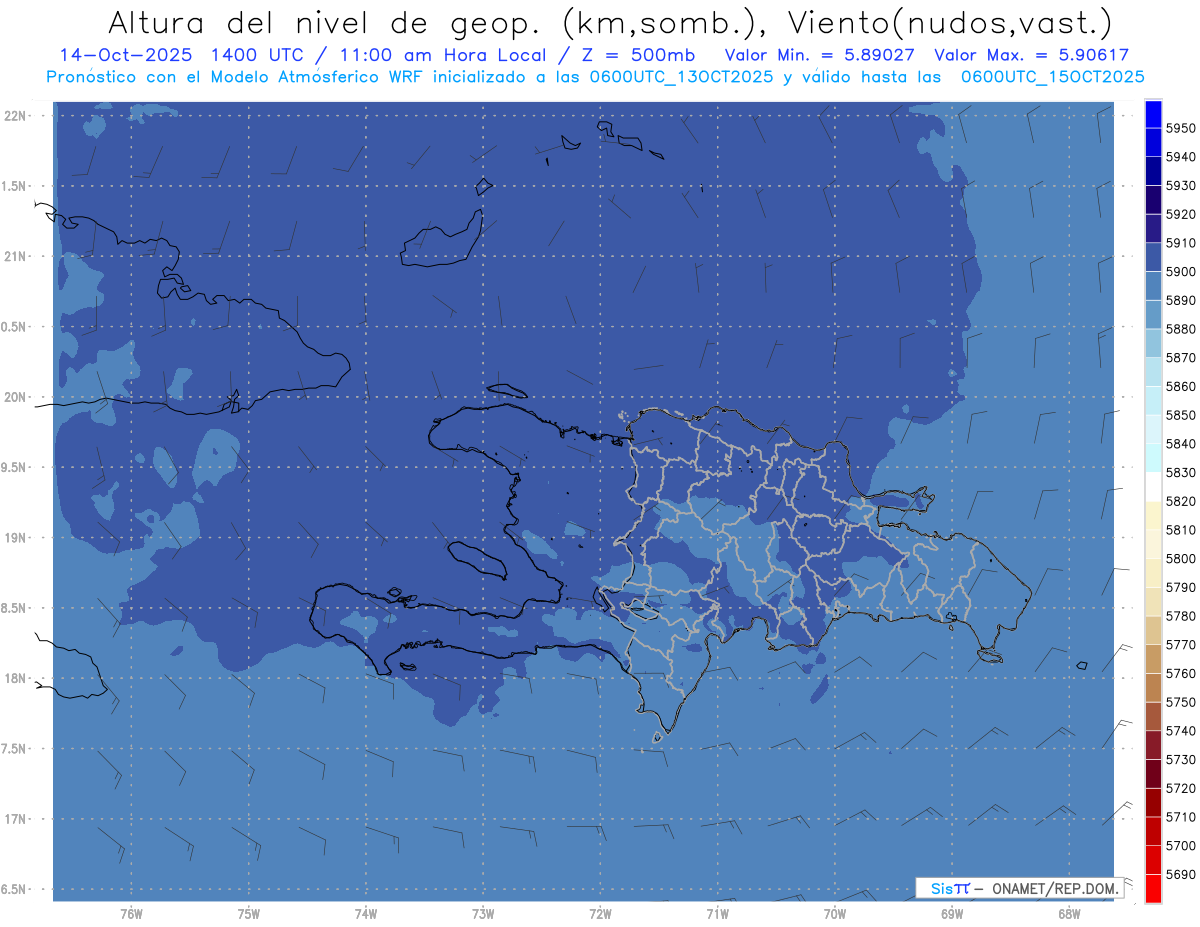Click the longitude axis label '70W'
1200x927 pixels.
(834, 914)
